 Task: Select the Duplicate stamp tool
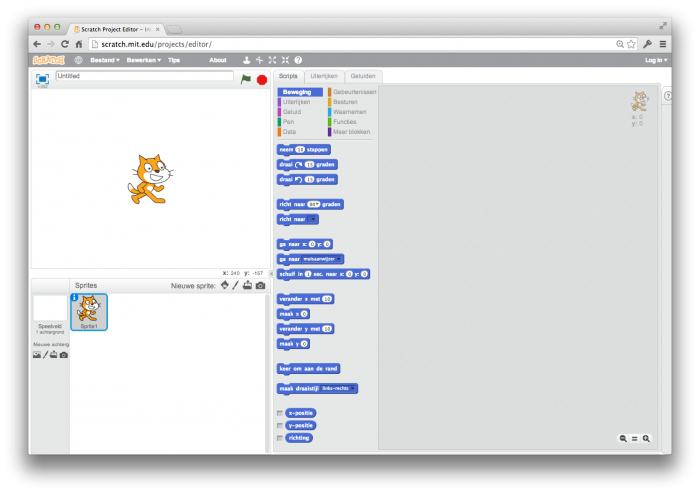point(246,60)
